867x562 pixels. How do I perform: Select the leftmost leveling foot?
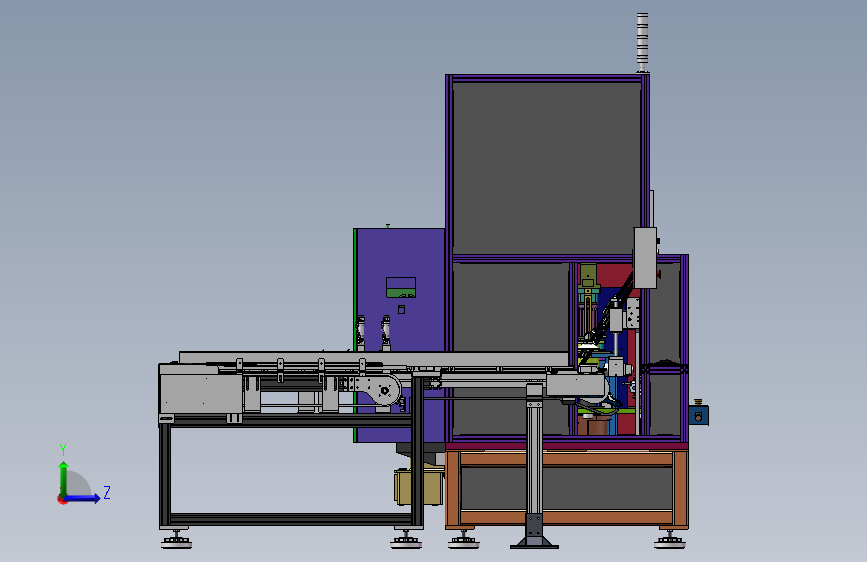pyautogui.click(x=176, y=540)
